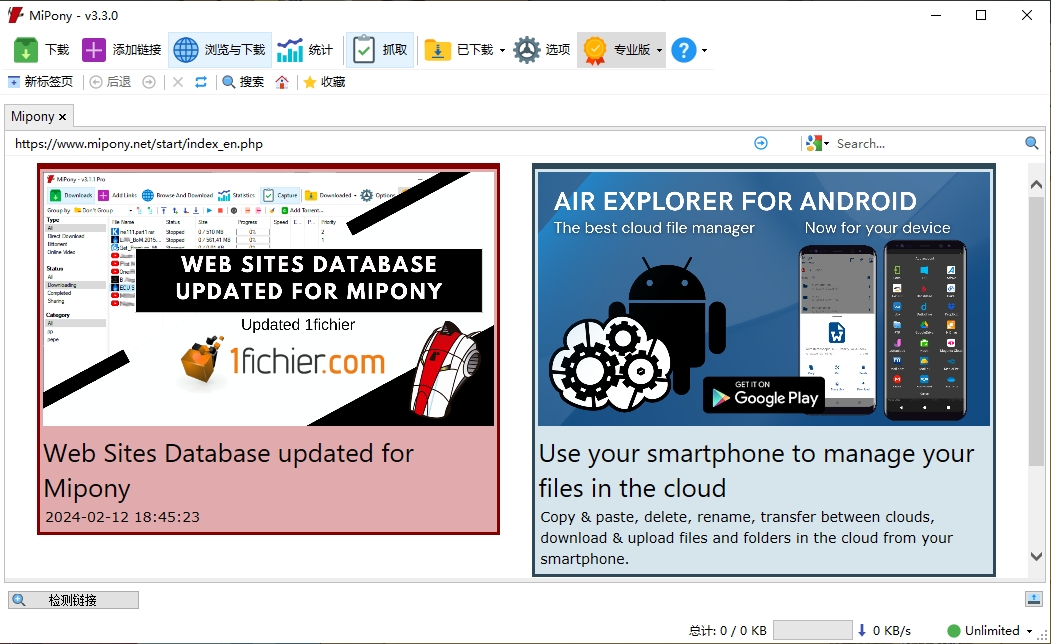Select the Mipony browser tab
This screenshot has height=644, width=1051.
point(32,116)
